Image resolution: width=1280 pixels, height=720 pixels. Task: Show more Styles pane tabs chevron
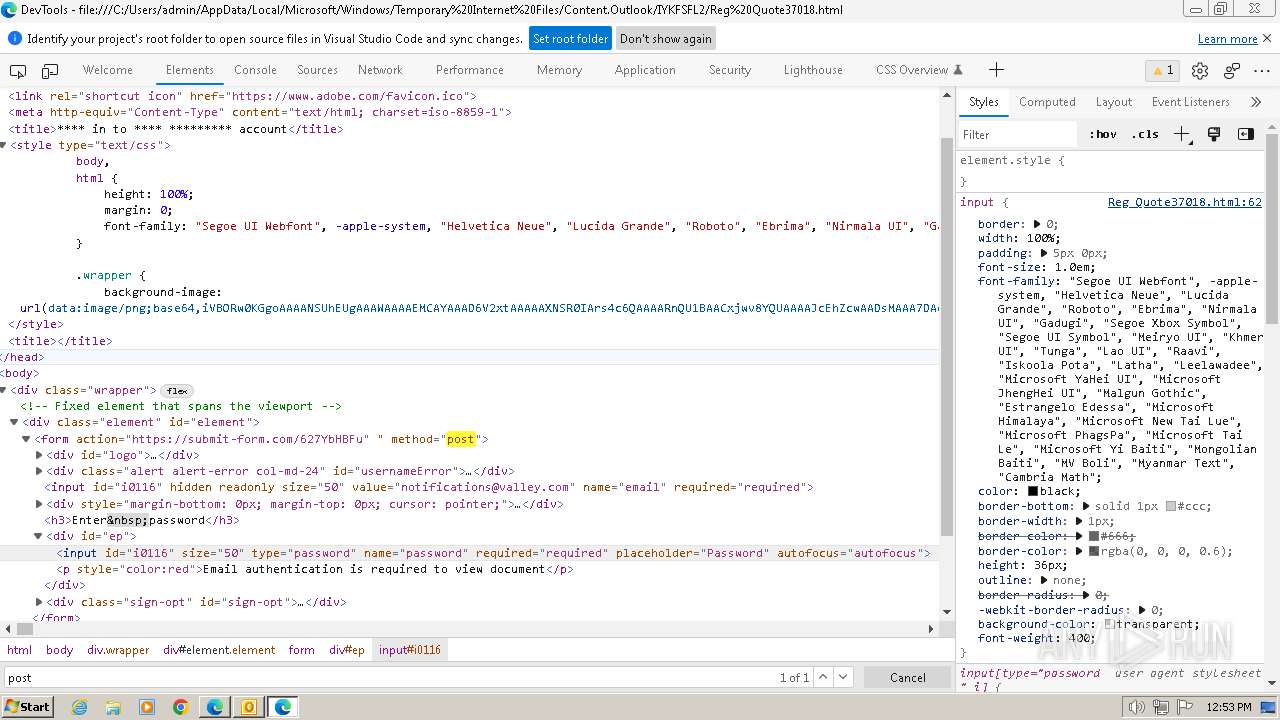click(x=1256, y=102)
